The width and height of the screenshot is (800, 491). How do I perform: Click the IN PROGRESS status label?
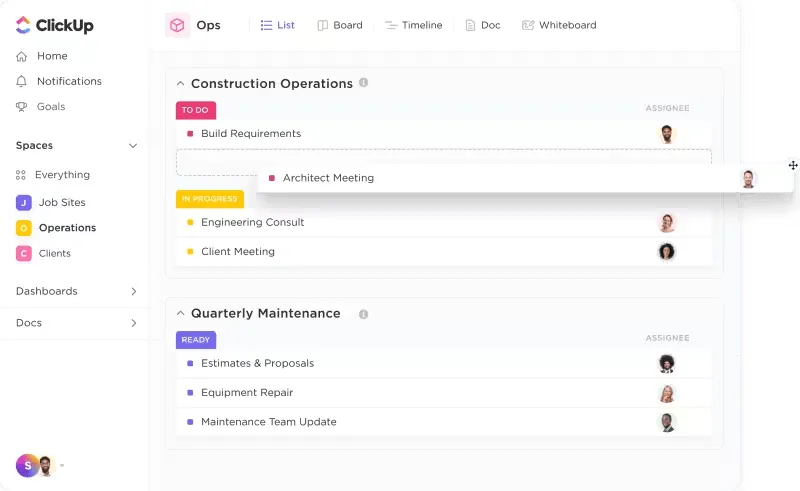[210, 199]
